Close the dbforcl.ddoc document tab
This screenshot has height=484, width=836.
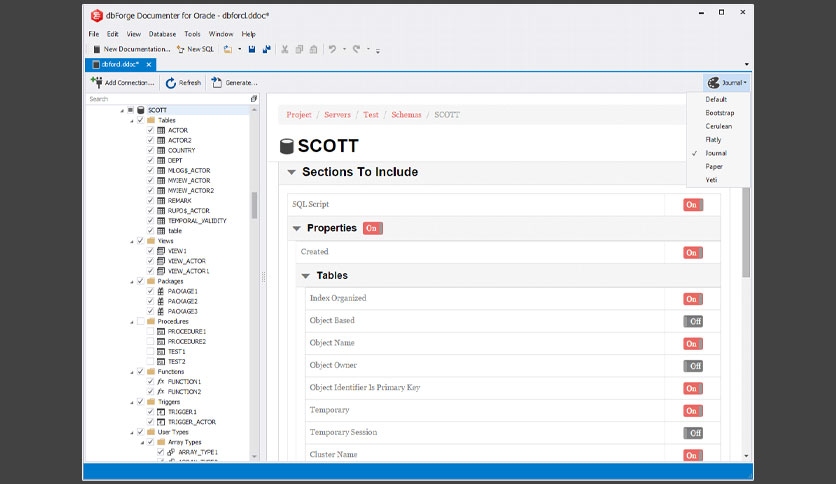tap(149, 64)
